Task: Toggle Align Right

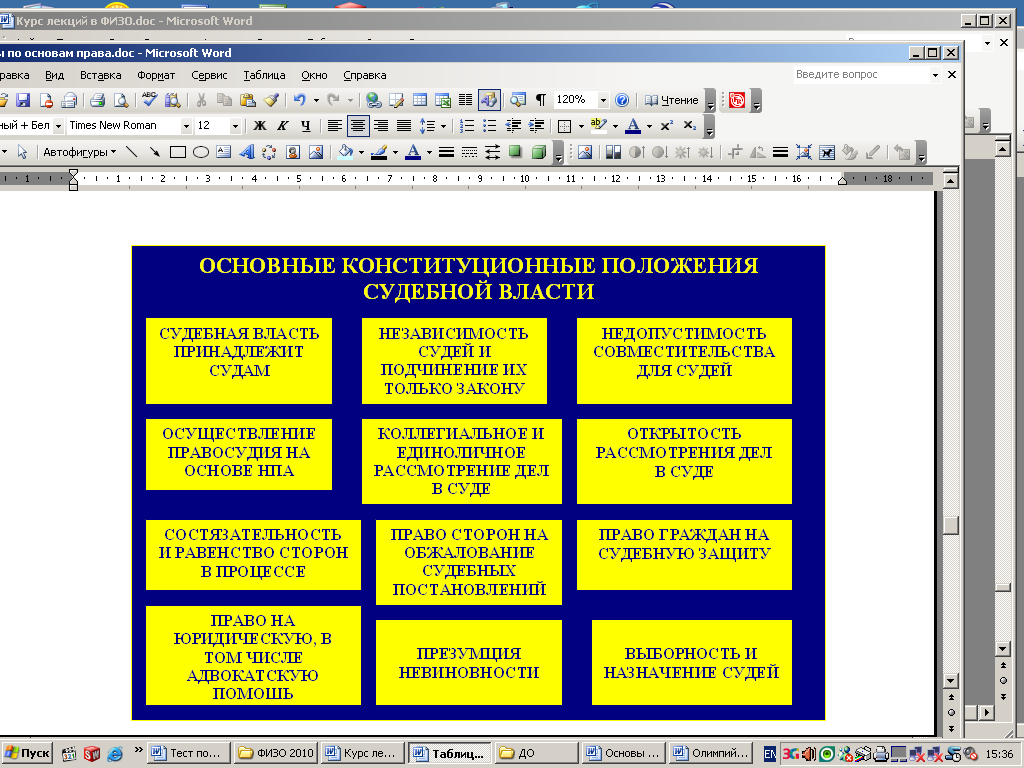Action: [x=381, y=125]
